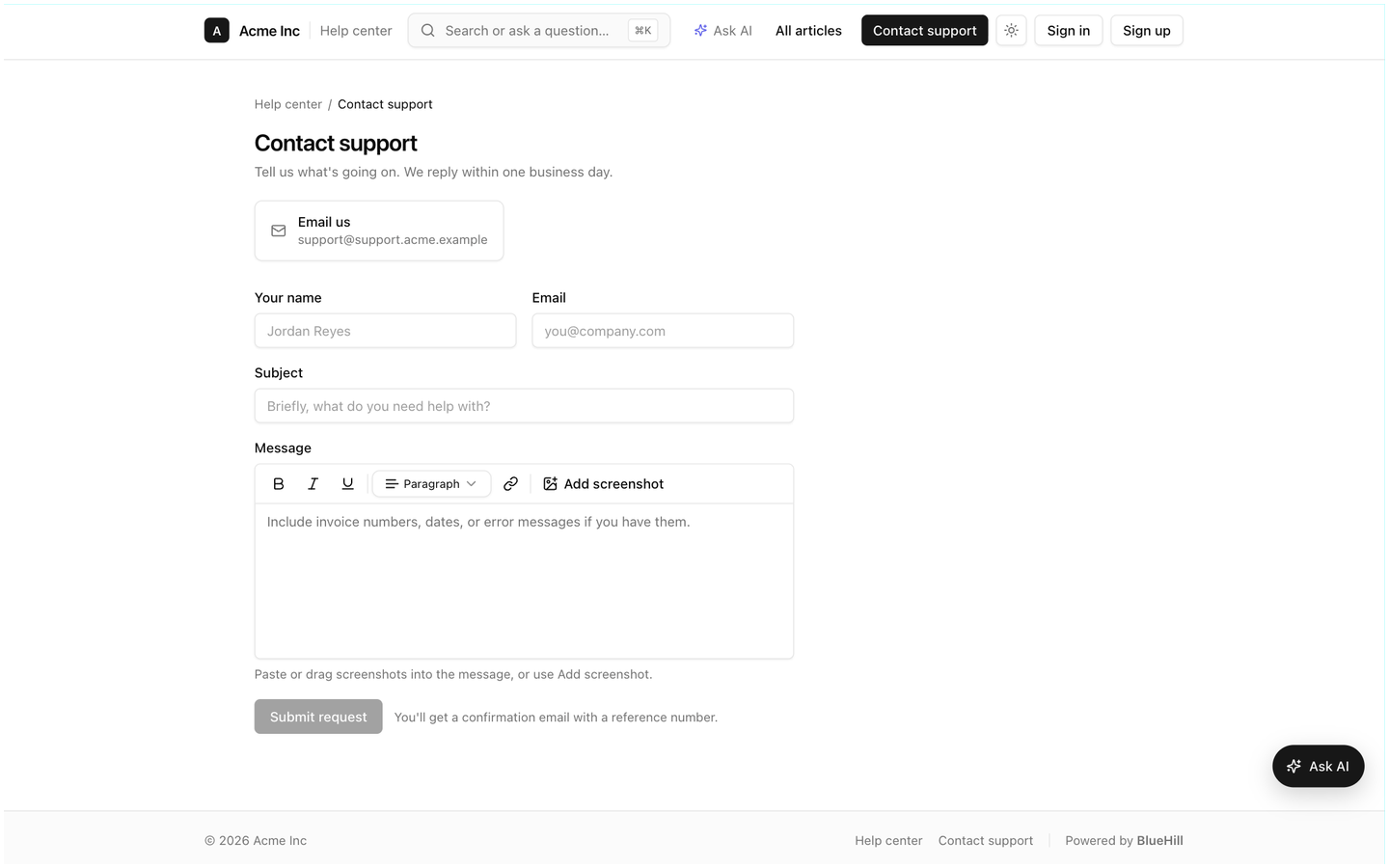
Task: Open the Email us contact card
Action: point(379,231)
